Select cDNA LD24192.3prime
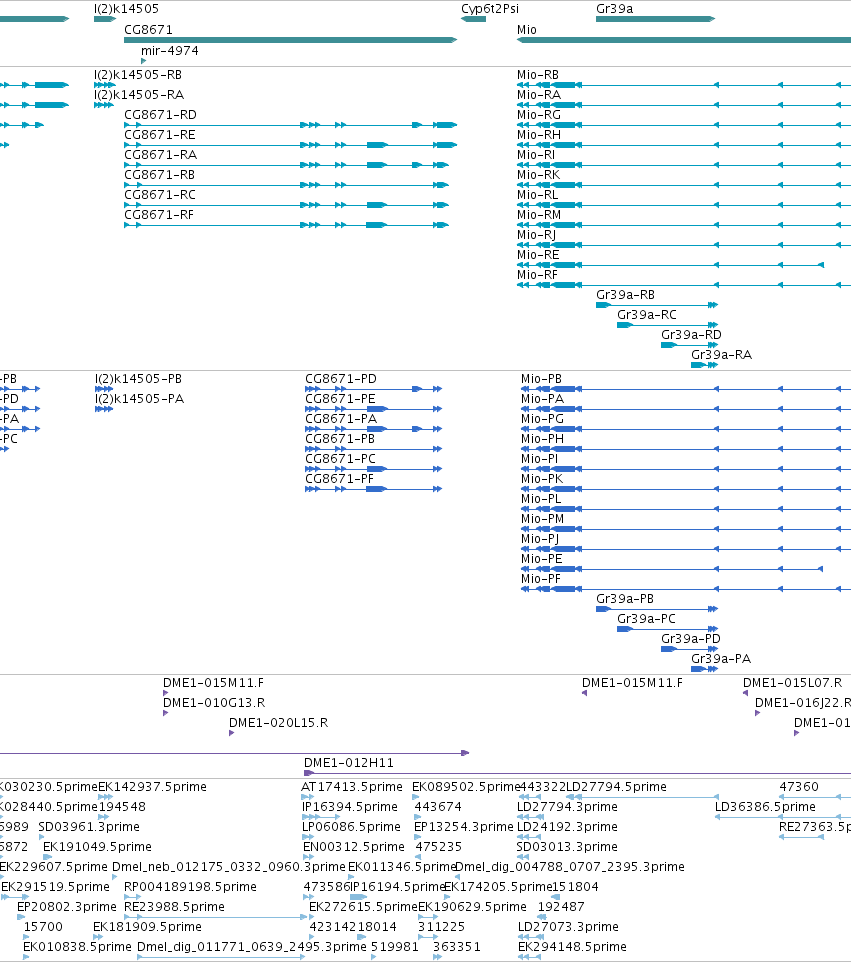 [x=567, y=827]
